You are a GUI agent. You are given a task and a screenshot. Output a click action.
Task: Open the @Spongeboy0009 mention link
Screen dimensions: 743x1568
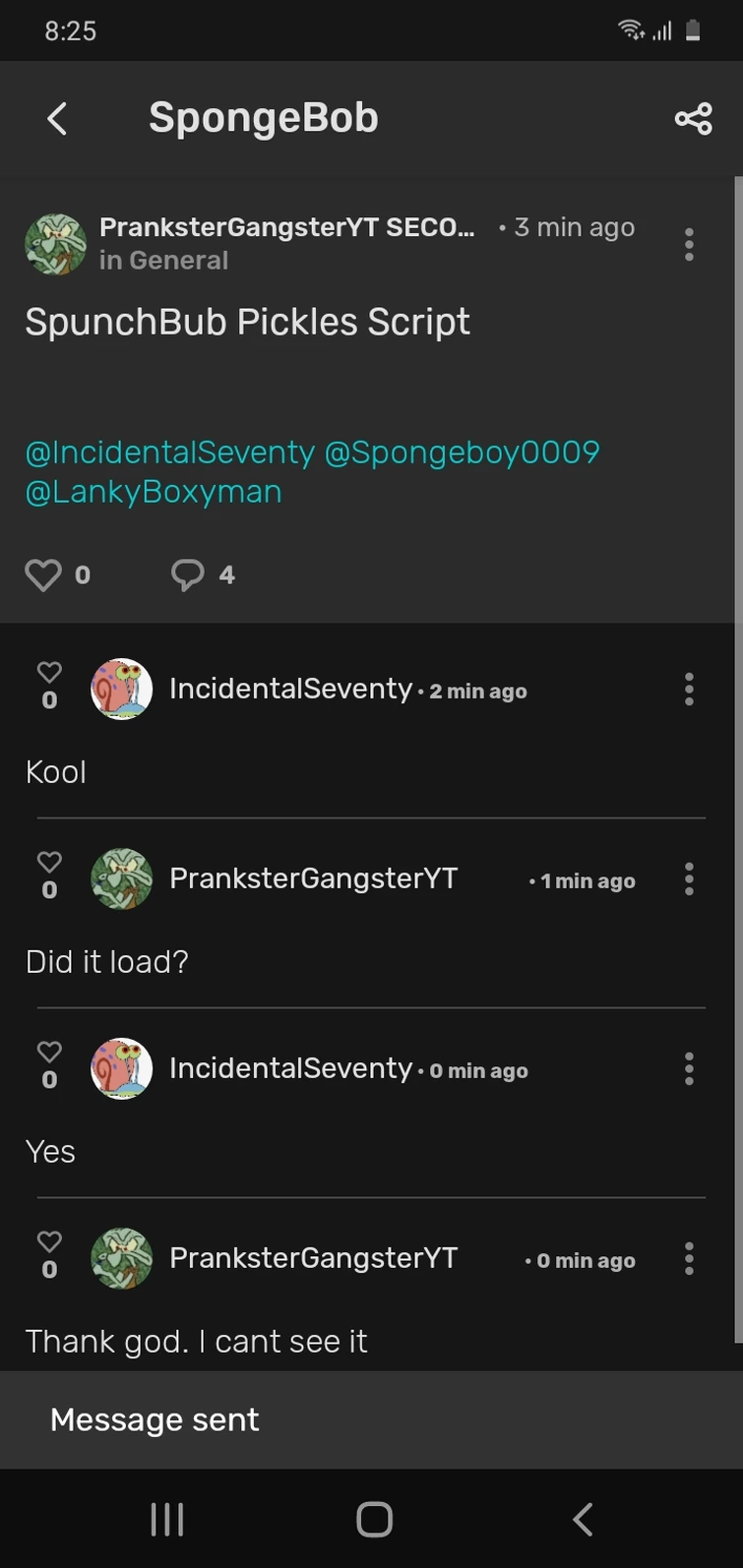coord(462,452)
